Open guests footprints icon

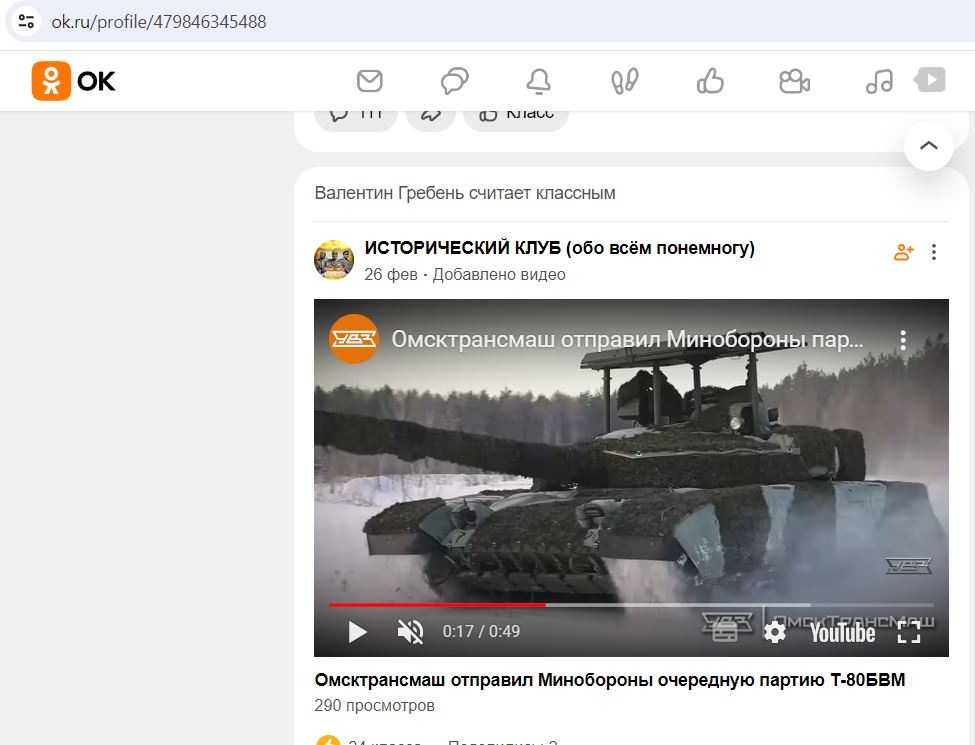[x=624, y=81]
